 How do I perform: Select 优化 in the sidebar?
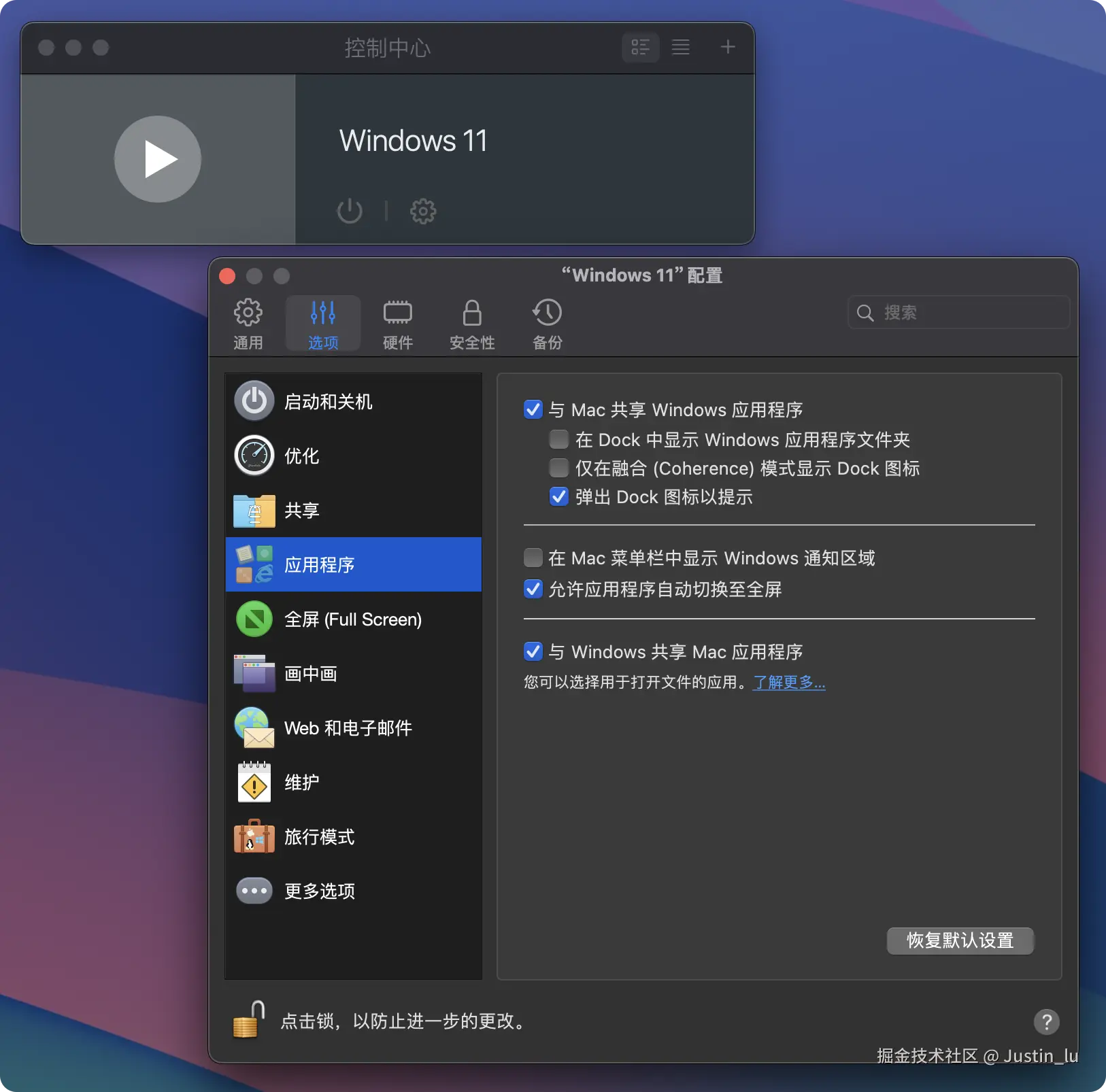click(x=354, y=456)
